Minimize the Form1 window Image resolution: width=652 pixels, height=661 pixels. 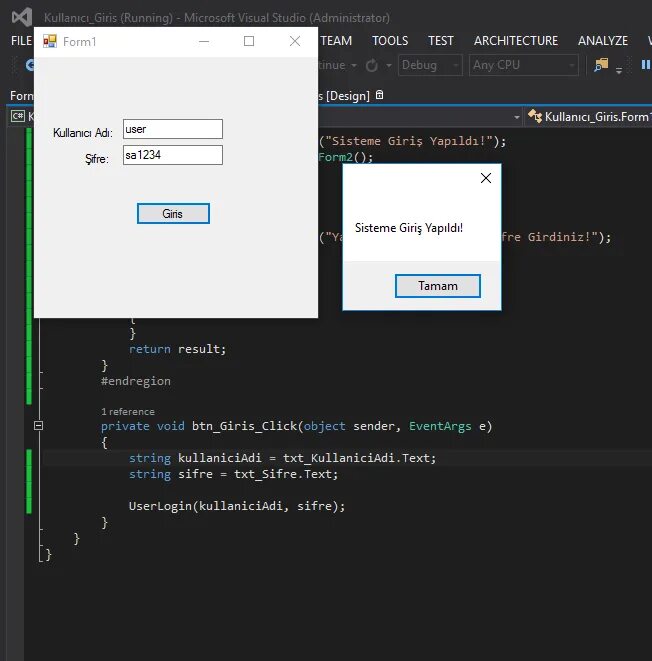(204, 41)
